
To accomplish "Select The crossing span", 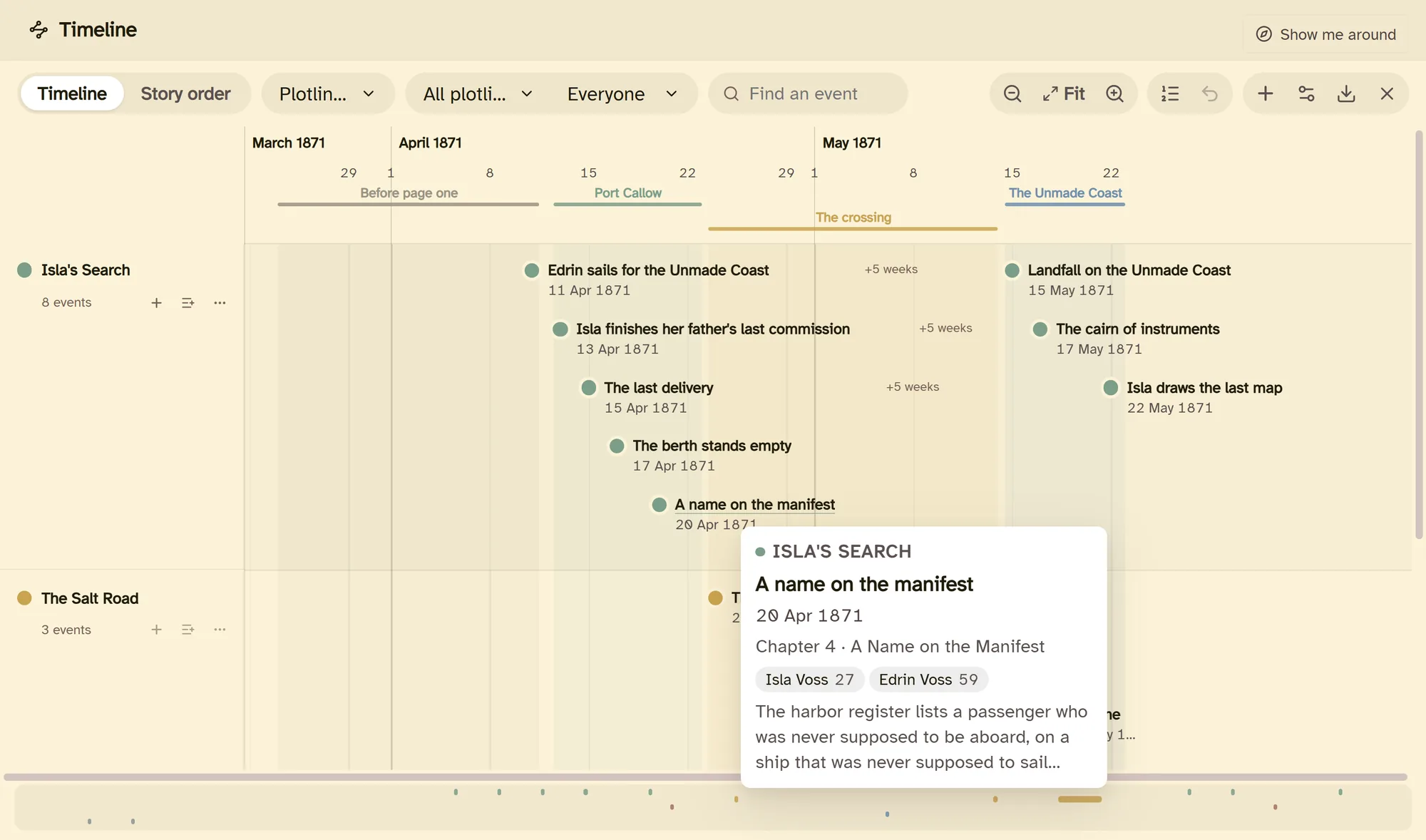I will (x=853, y=220).
